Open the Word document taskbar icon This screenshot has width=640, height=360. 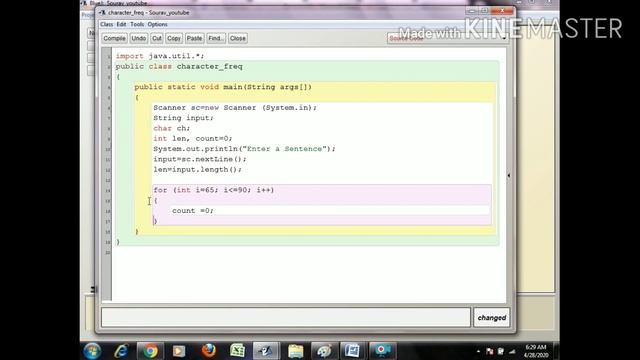[352, 351]
